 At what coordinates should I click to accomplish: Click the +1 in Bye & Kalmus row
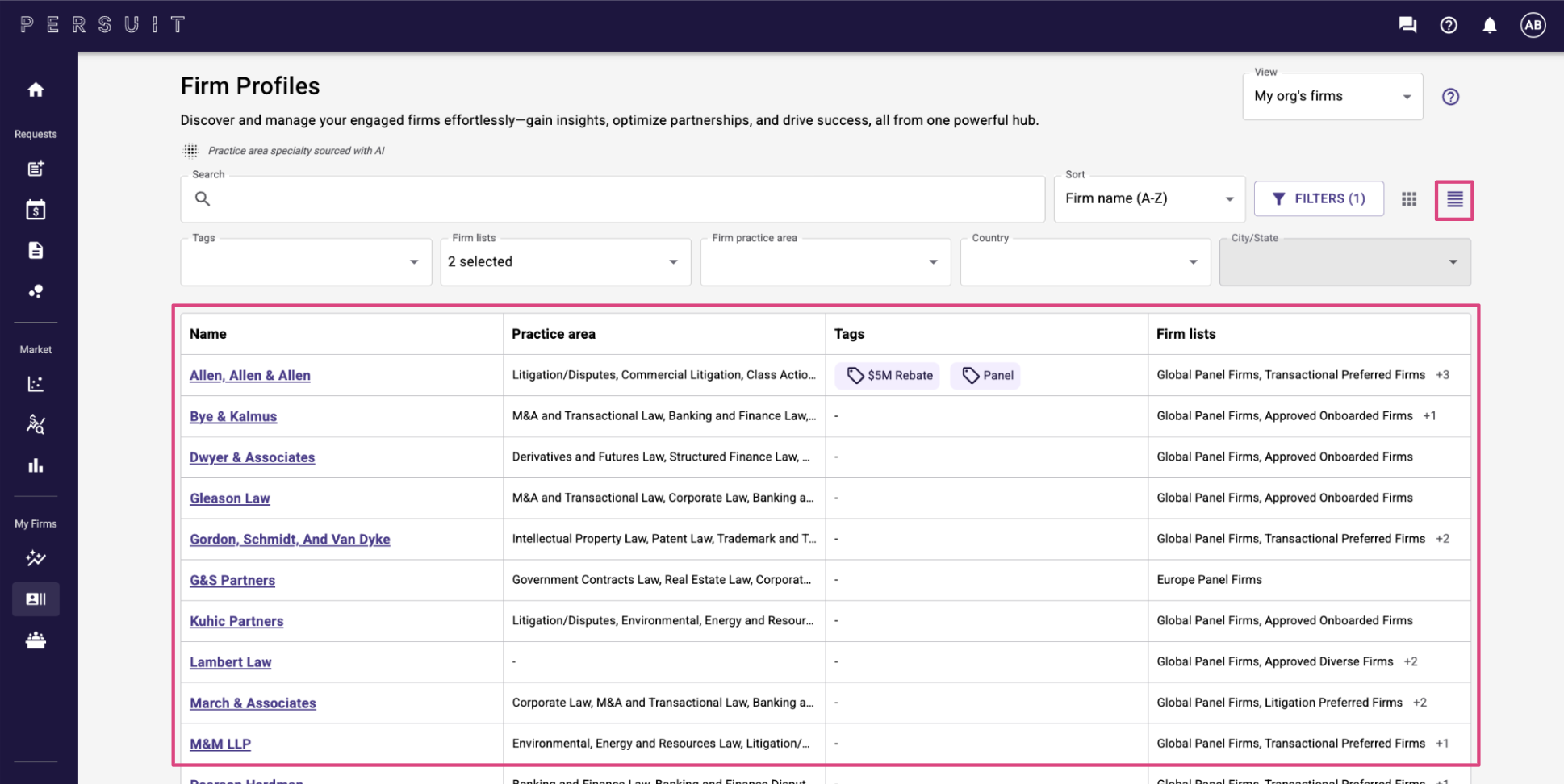click(1429, 416)
